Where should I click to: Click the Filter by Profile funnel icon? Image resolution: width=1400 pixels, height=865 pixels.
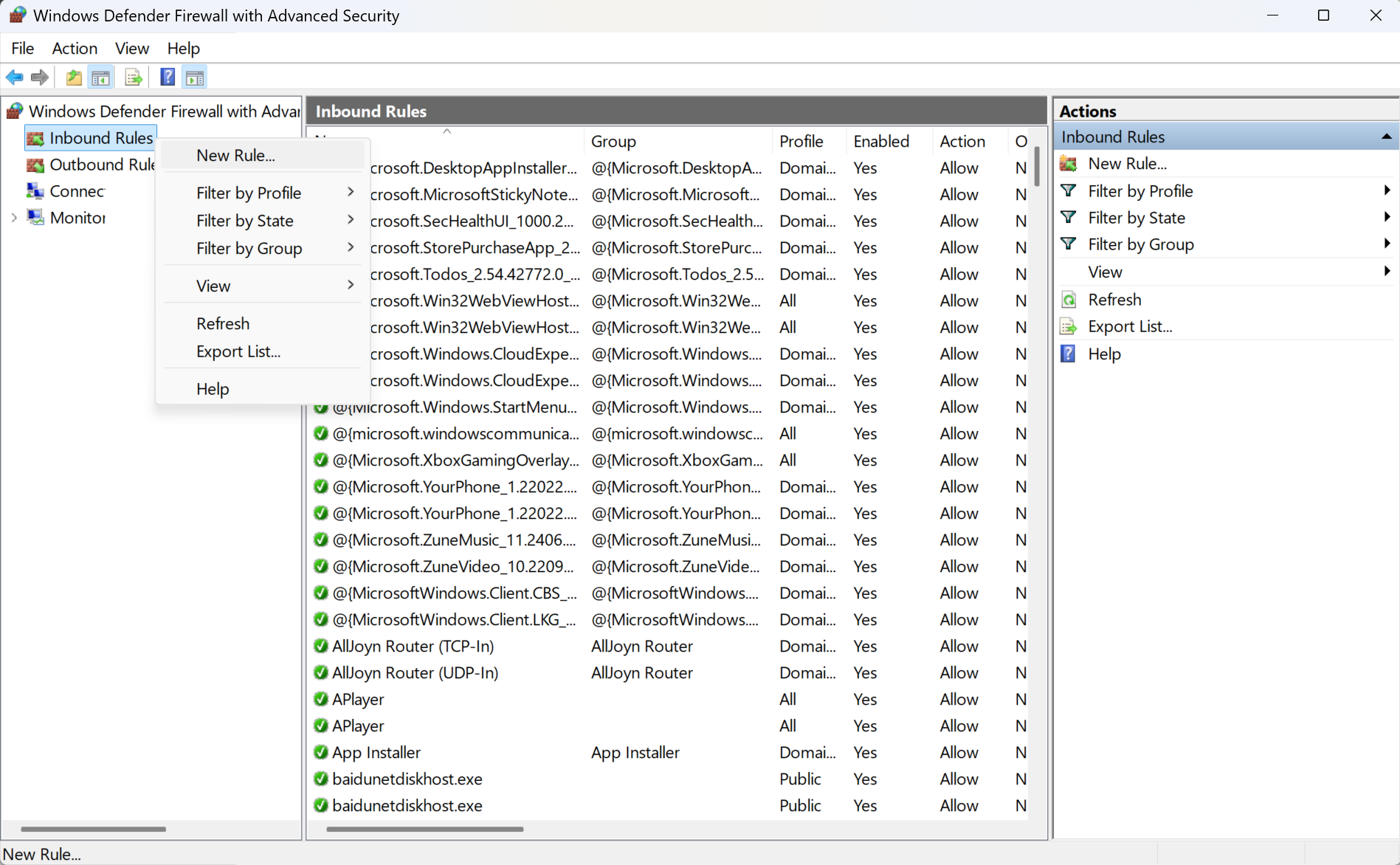1069,190
